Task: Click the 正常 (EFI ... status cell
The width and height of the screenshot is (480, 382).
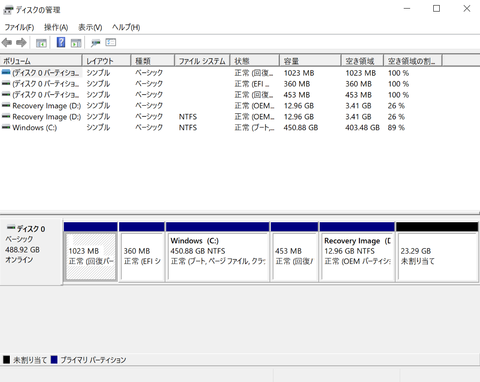Action: 252,84
